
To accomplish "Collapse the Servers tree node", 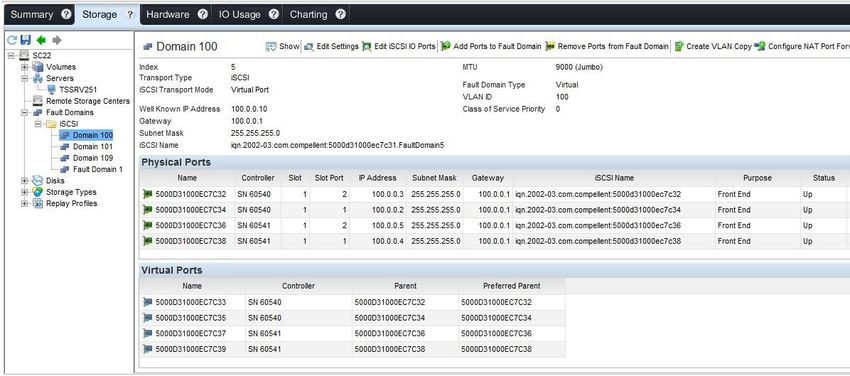I will pyautogui.click(x=24, y=78).
